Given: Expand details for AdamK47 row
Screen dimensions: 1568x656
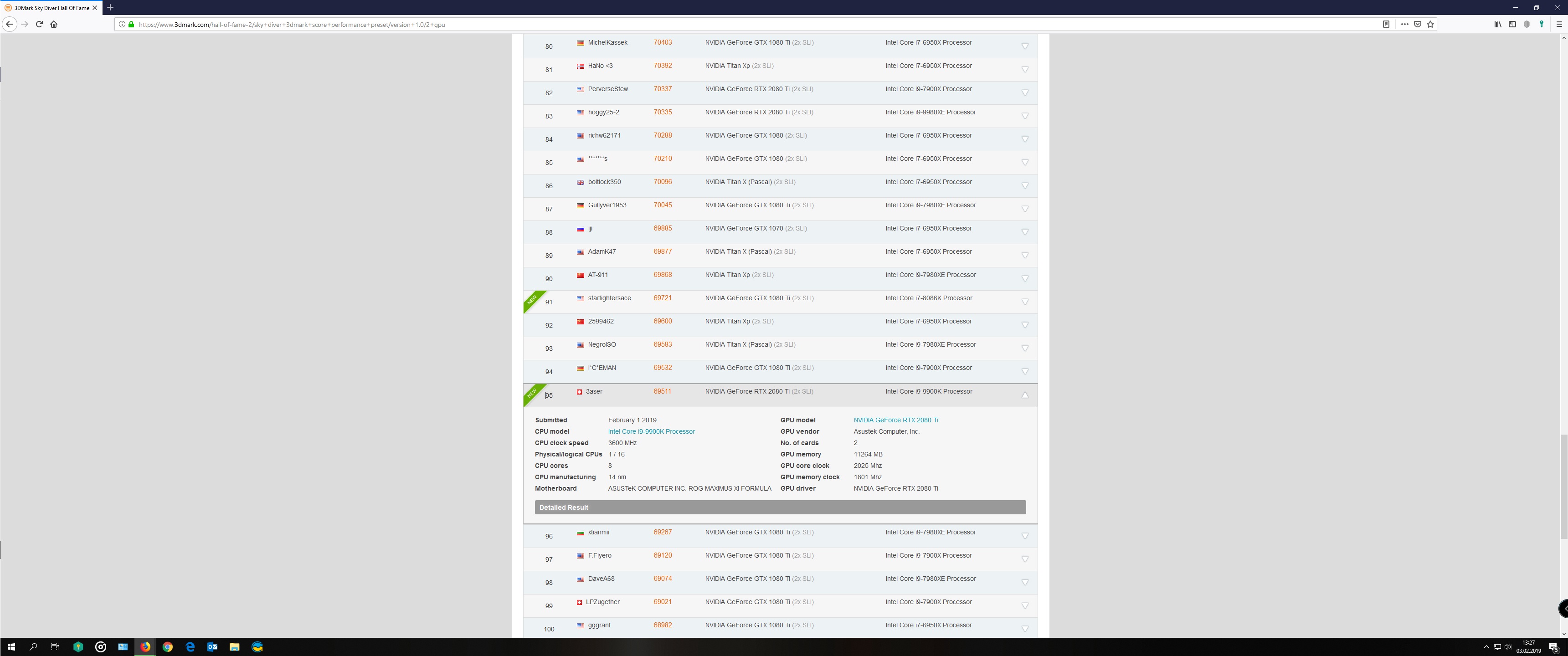Looking at the screenshot, I should click(x=1024, y=255).
